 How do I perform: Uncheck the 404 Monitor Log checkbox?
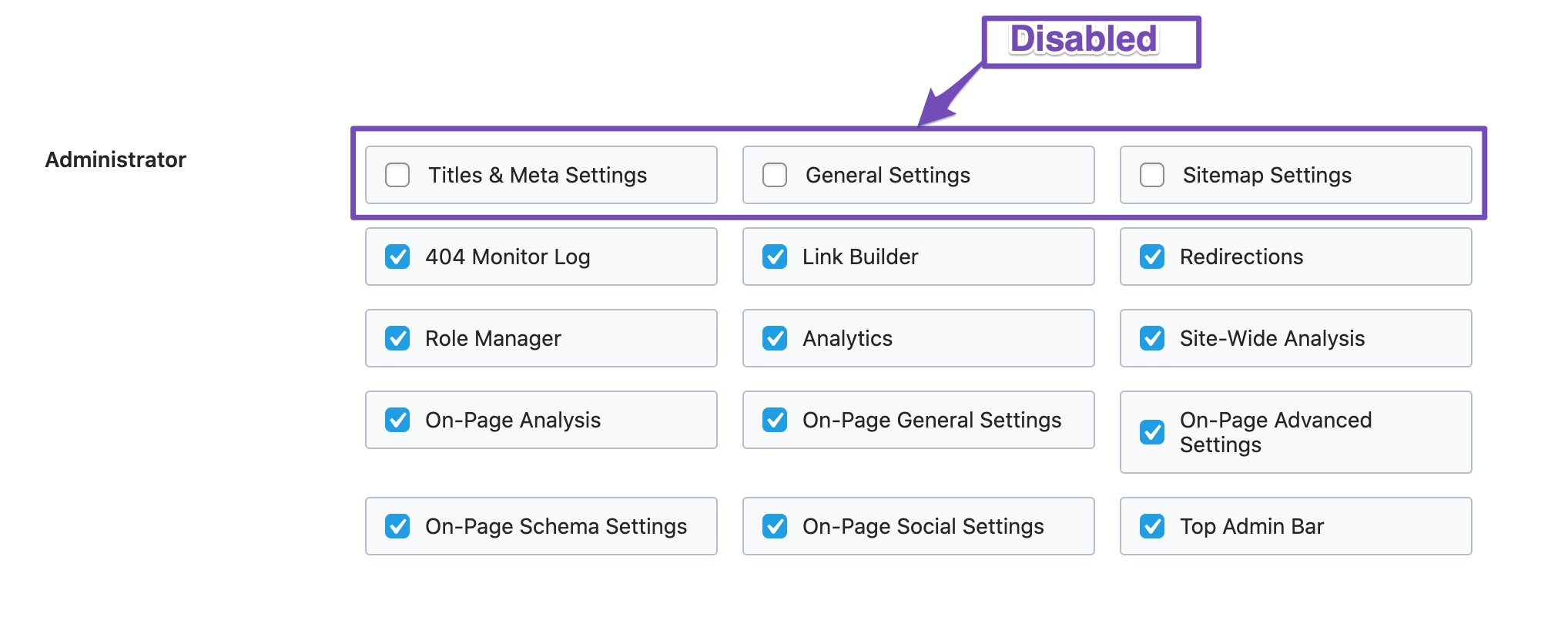[397, 257]
